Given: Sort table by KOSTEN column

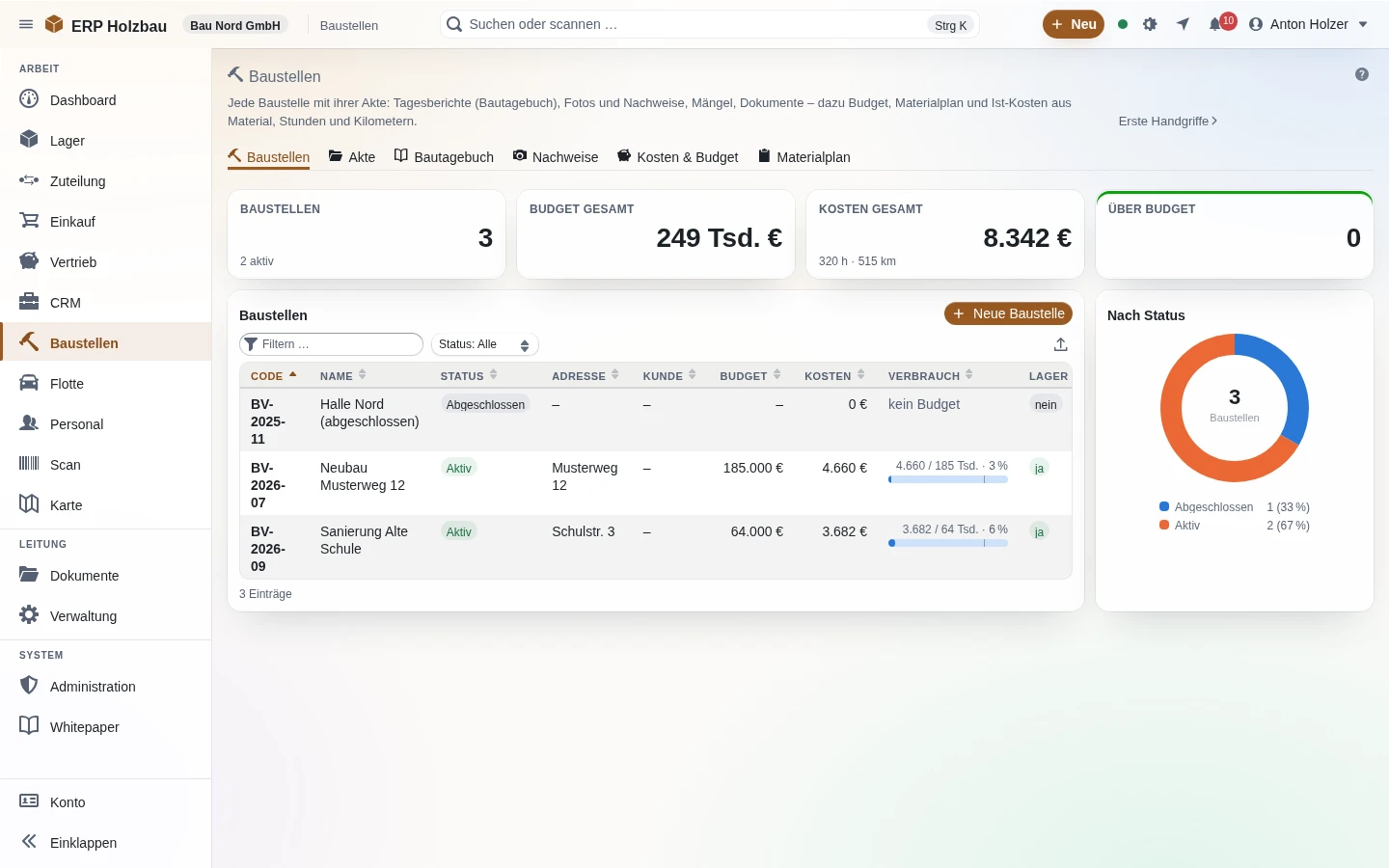Looking at the screenshot, I should 835,376.
